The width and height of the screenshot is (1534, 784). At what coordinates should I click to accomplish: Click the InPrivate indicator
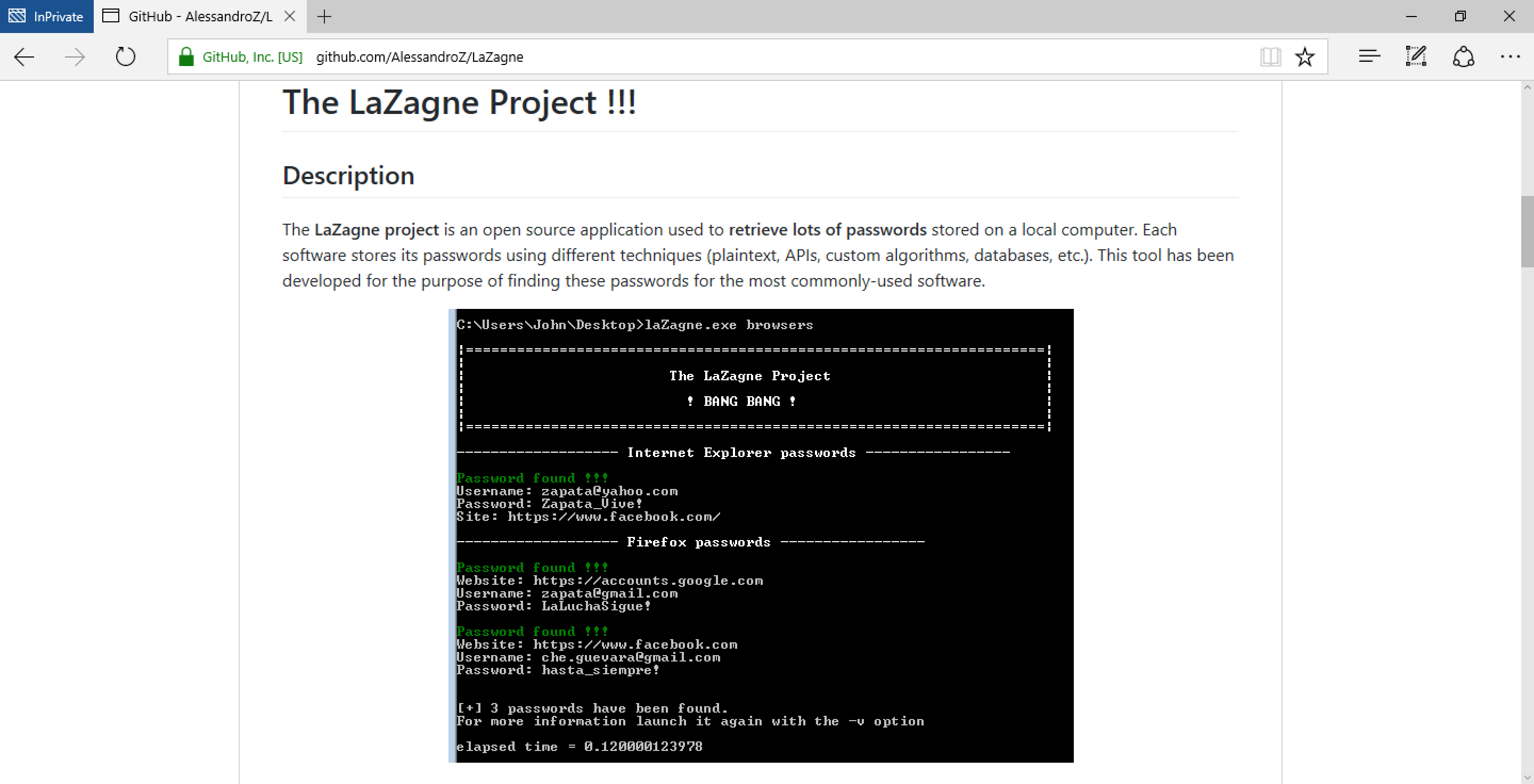[x=46, y=17]
